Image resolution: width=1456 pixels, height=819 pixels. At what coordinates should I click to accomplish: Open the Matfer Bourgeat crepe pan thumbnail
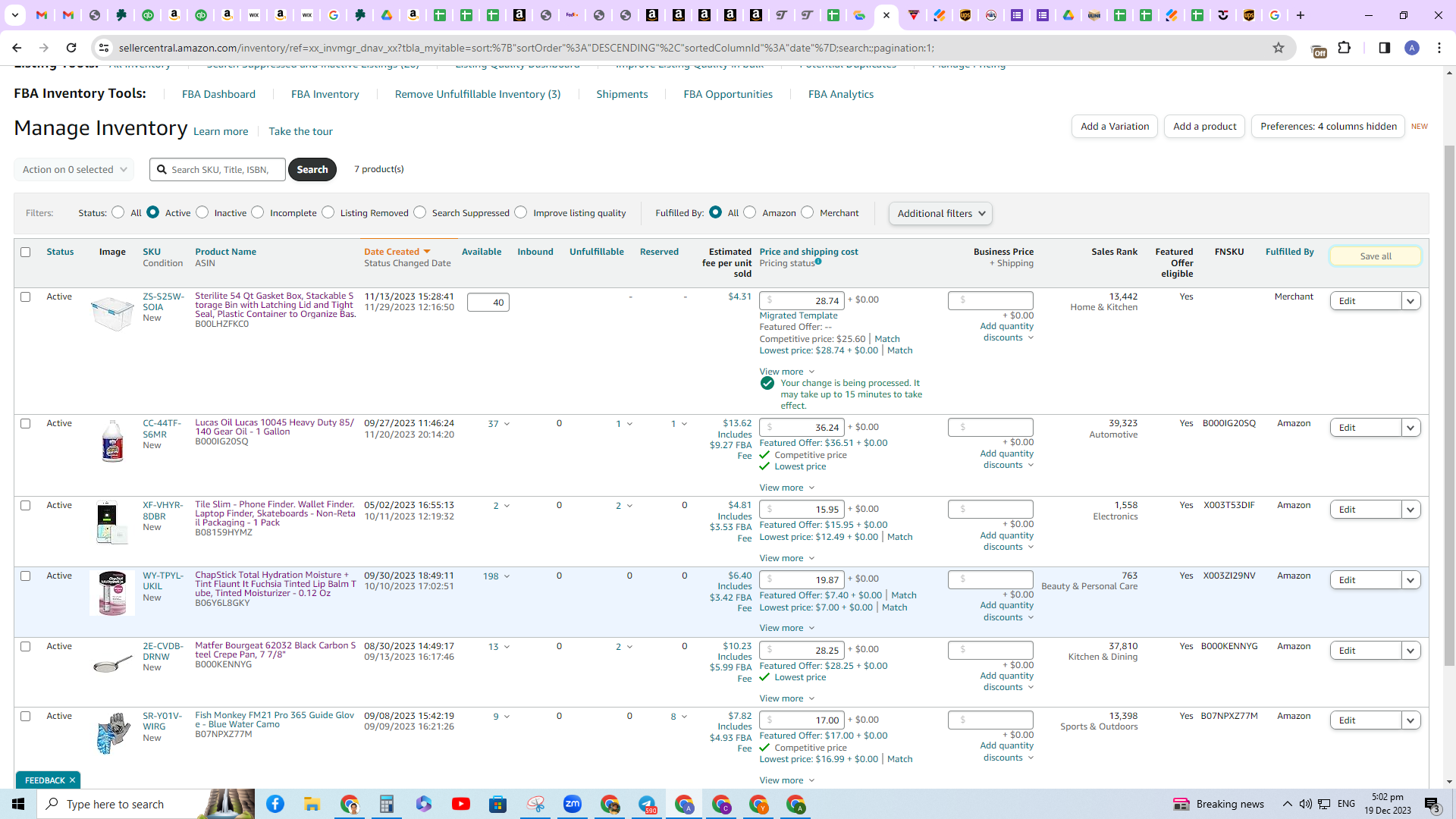(x=112, y=665)
